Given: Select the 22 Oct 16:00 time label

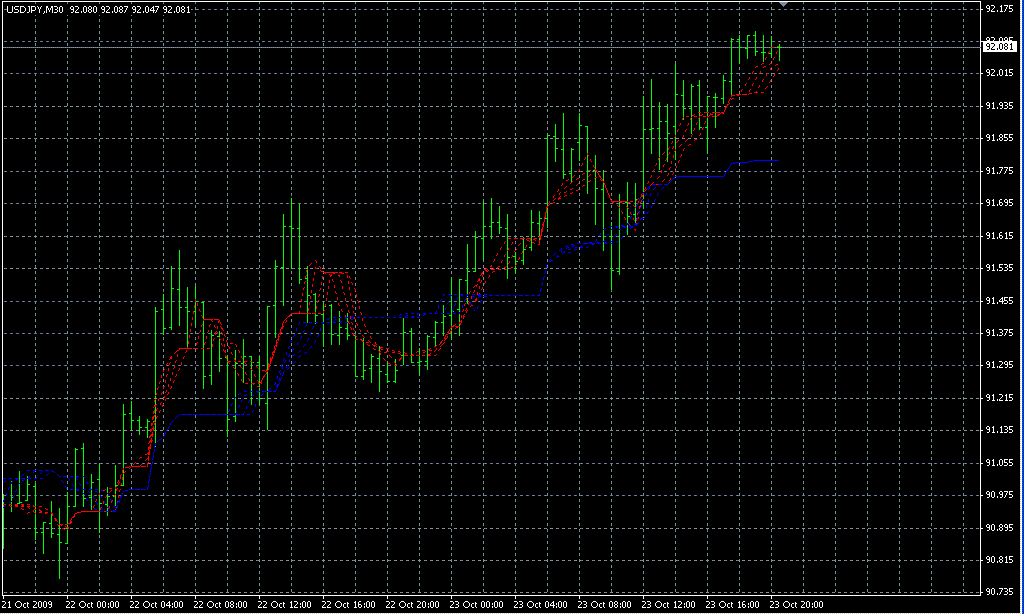Looking at the screenshot, I should [349, 605].
